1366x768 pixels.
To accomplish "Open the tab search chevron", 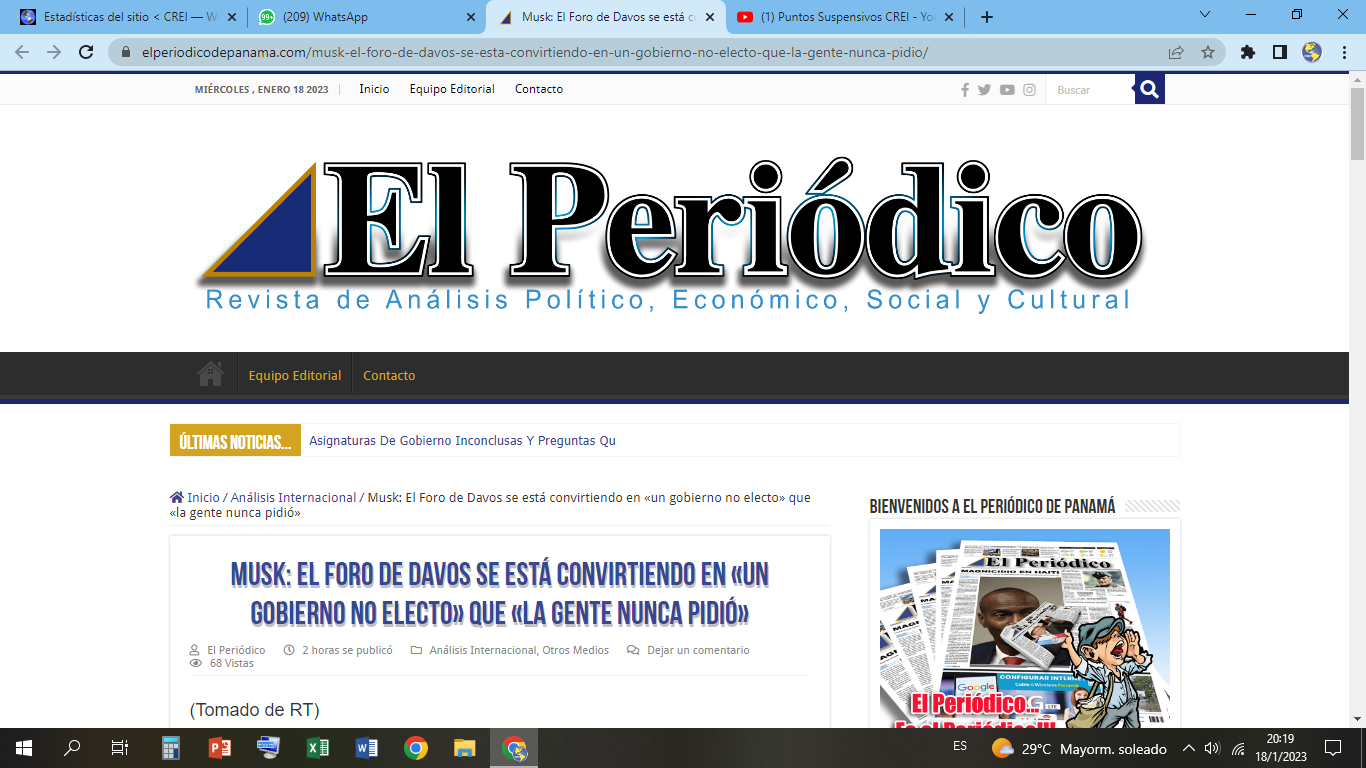I will click(1205, 15).
